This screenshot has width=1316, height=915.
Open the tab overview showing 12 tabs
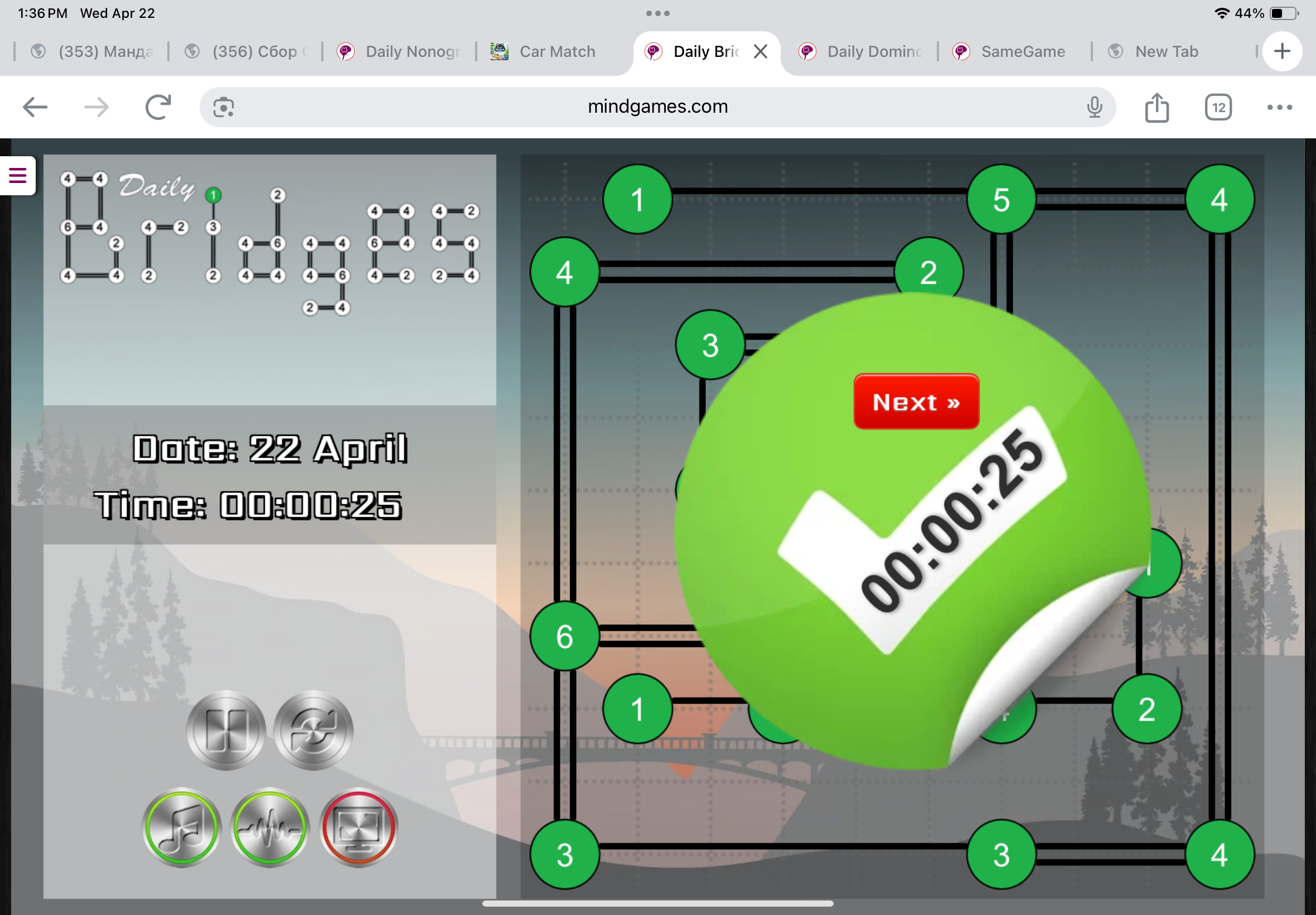(1218, 107)
